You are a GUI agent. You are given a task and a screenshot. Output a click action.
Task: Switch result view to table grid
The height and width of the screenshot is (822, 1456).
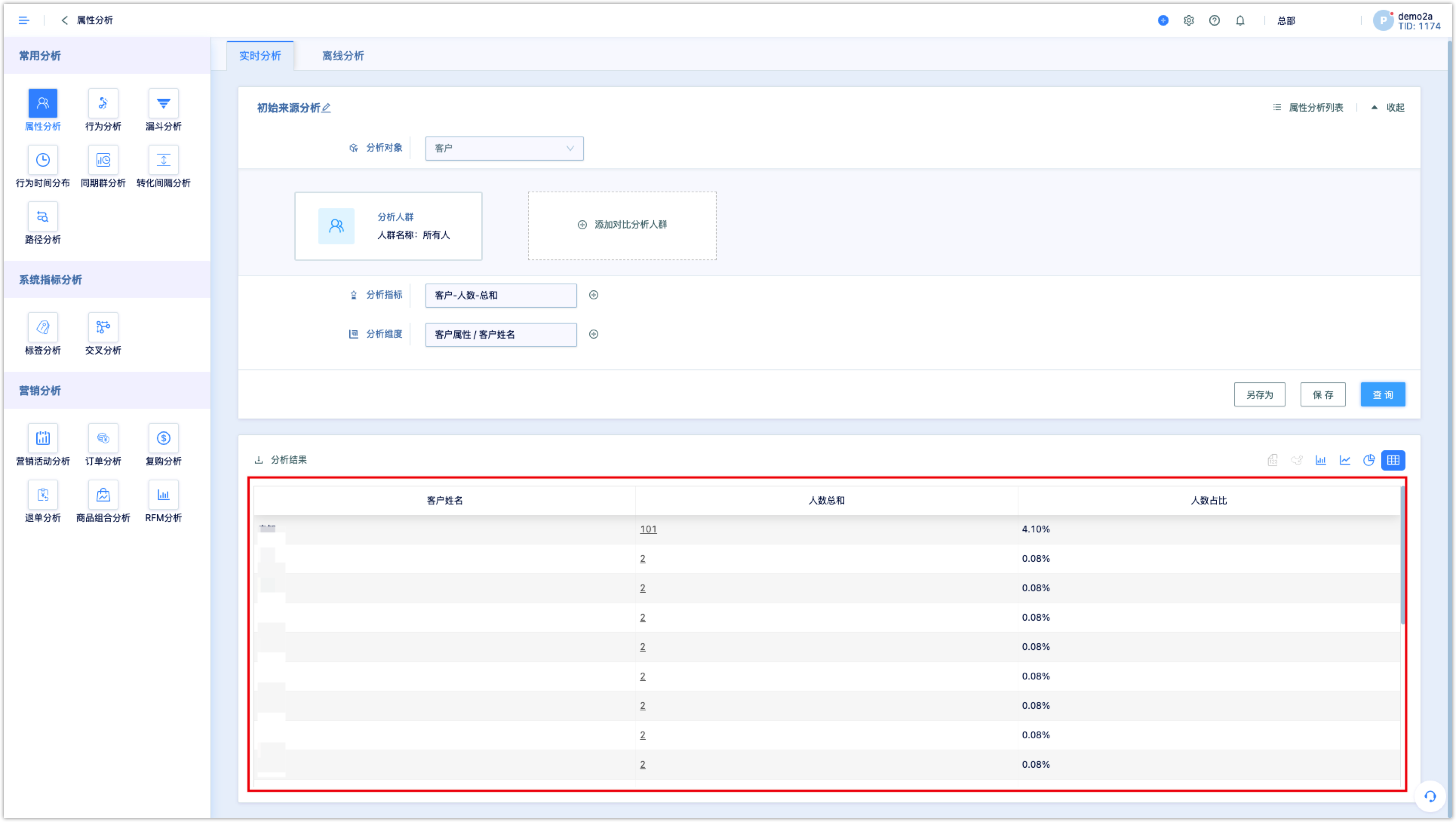[x=1393, y=460]
